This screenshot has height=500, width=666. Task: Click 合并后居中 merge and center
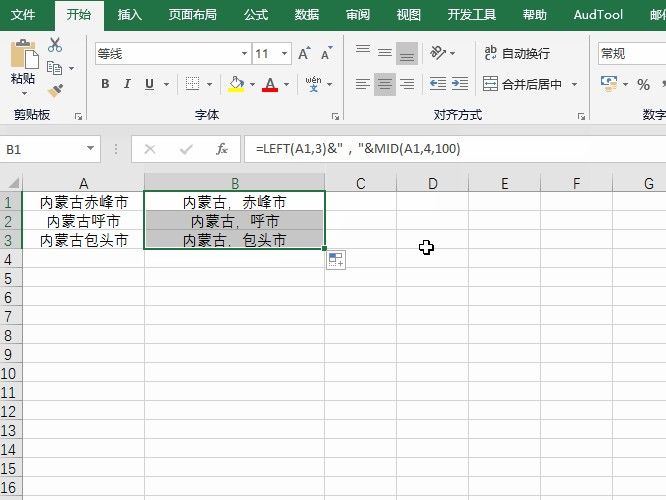[522, 84]
